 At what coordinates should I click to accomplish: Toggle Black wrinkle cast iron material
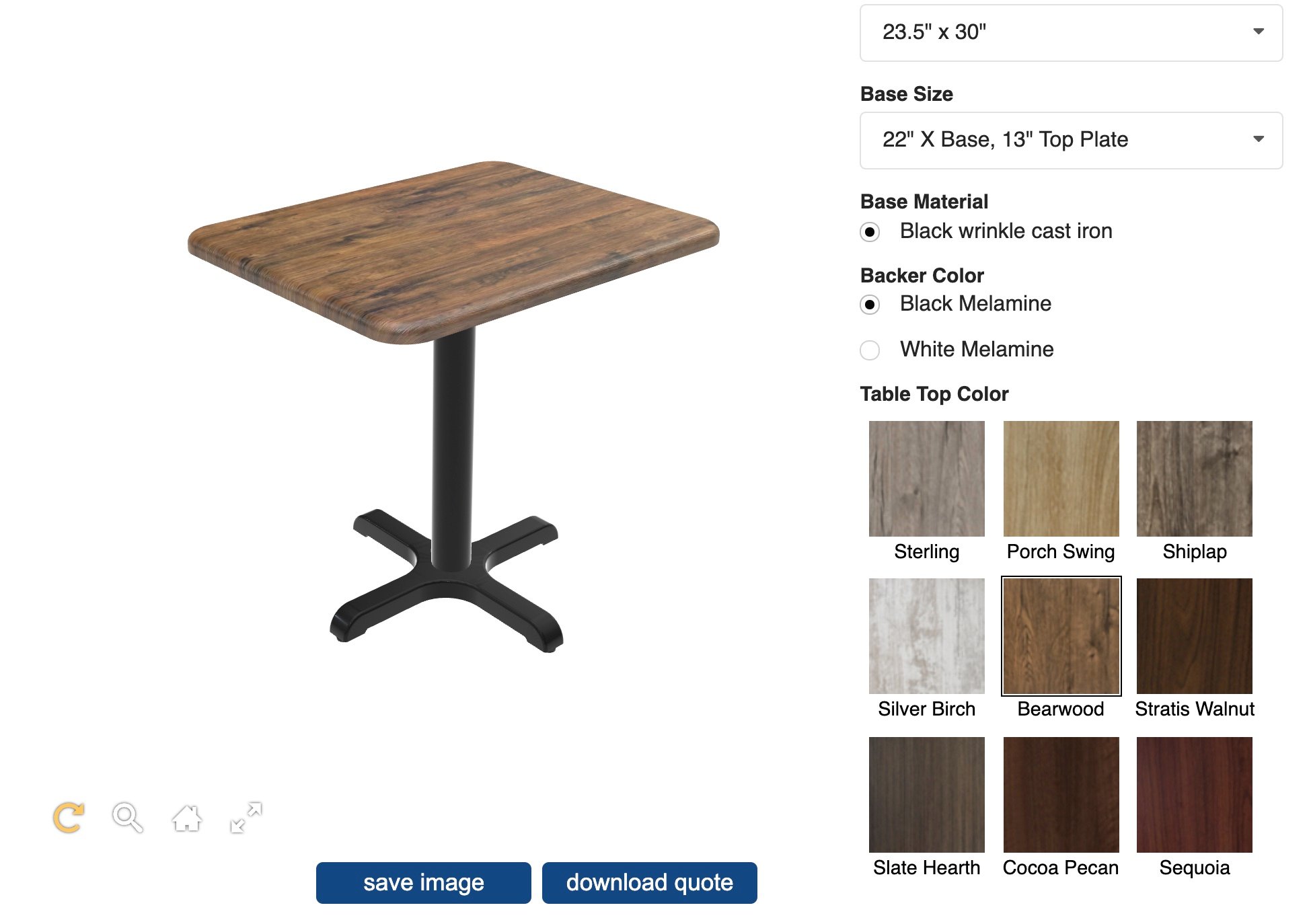coord(869,231)
